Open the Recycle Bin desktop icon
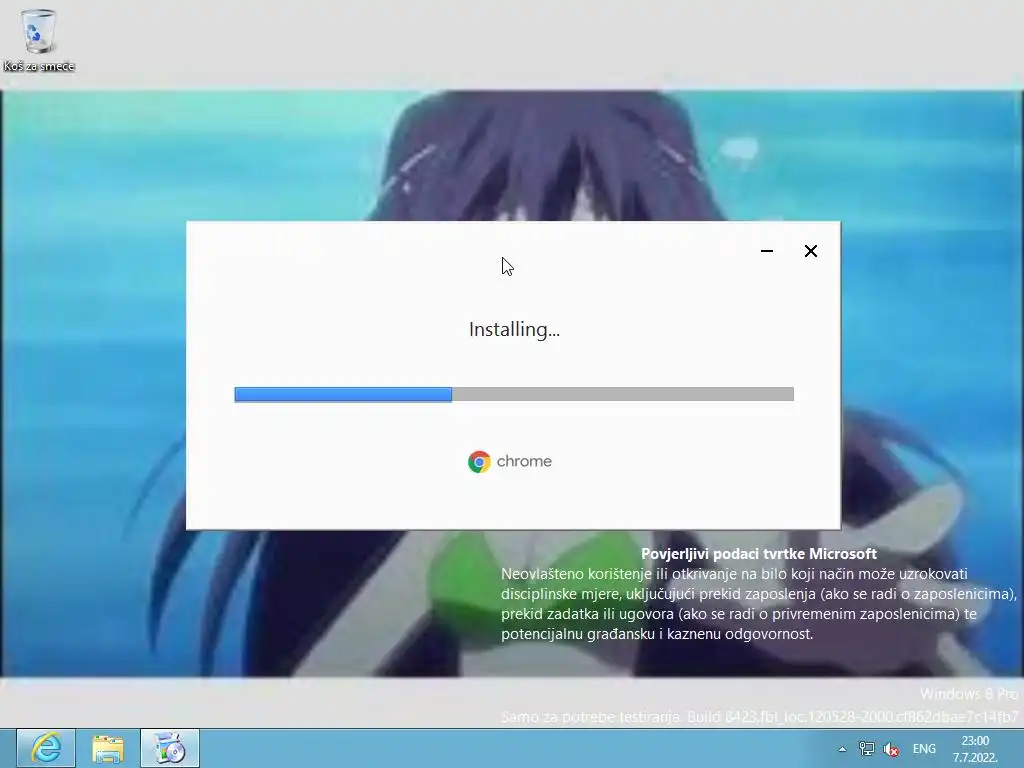 (x=39, y=39)
